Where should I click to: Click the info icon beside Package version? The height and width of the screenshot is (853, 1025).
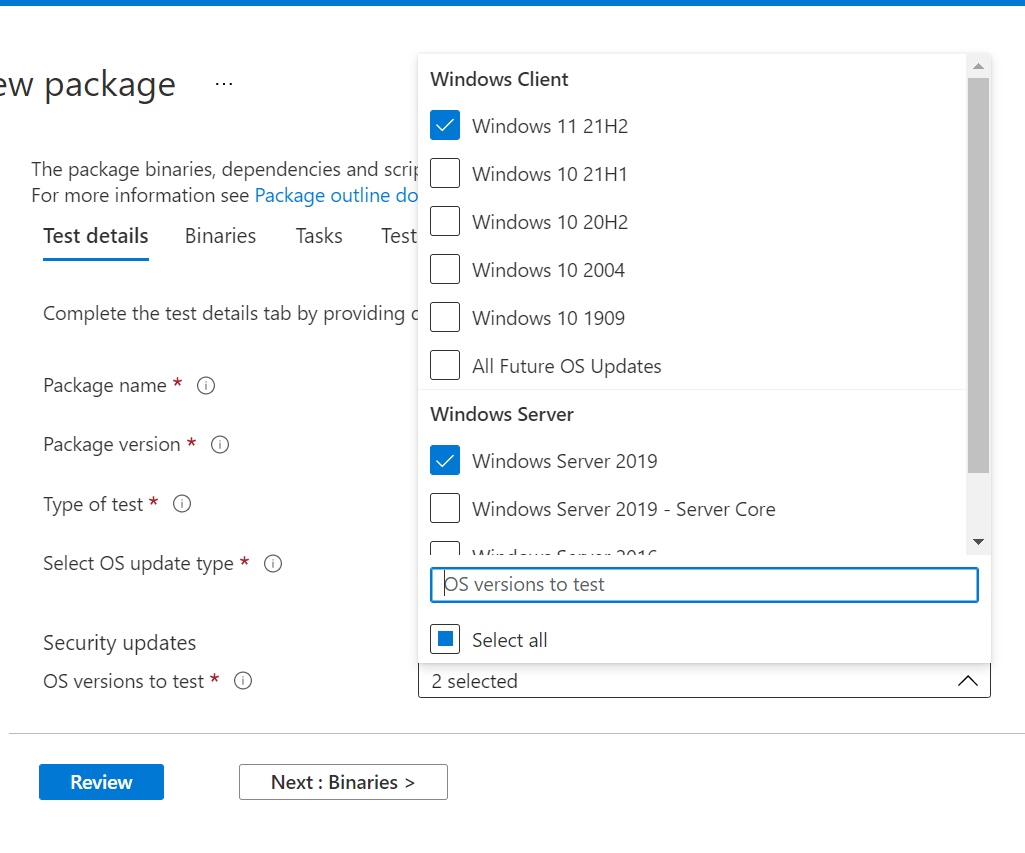(220, 444)
